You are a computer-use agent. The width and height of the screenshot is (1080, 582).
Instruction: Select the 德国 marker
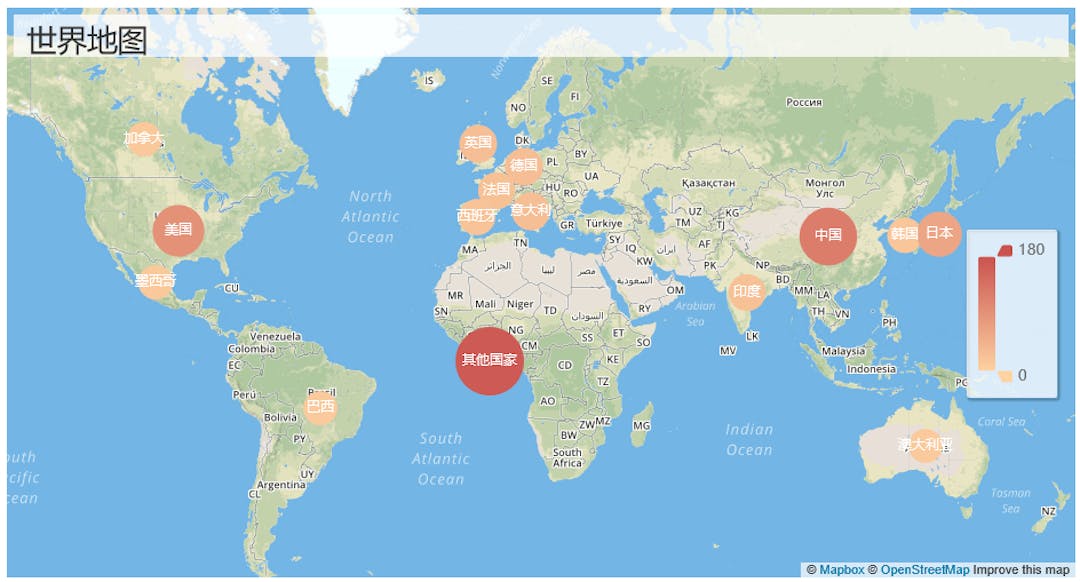523,167
